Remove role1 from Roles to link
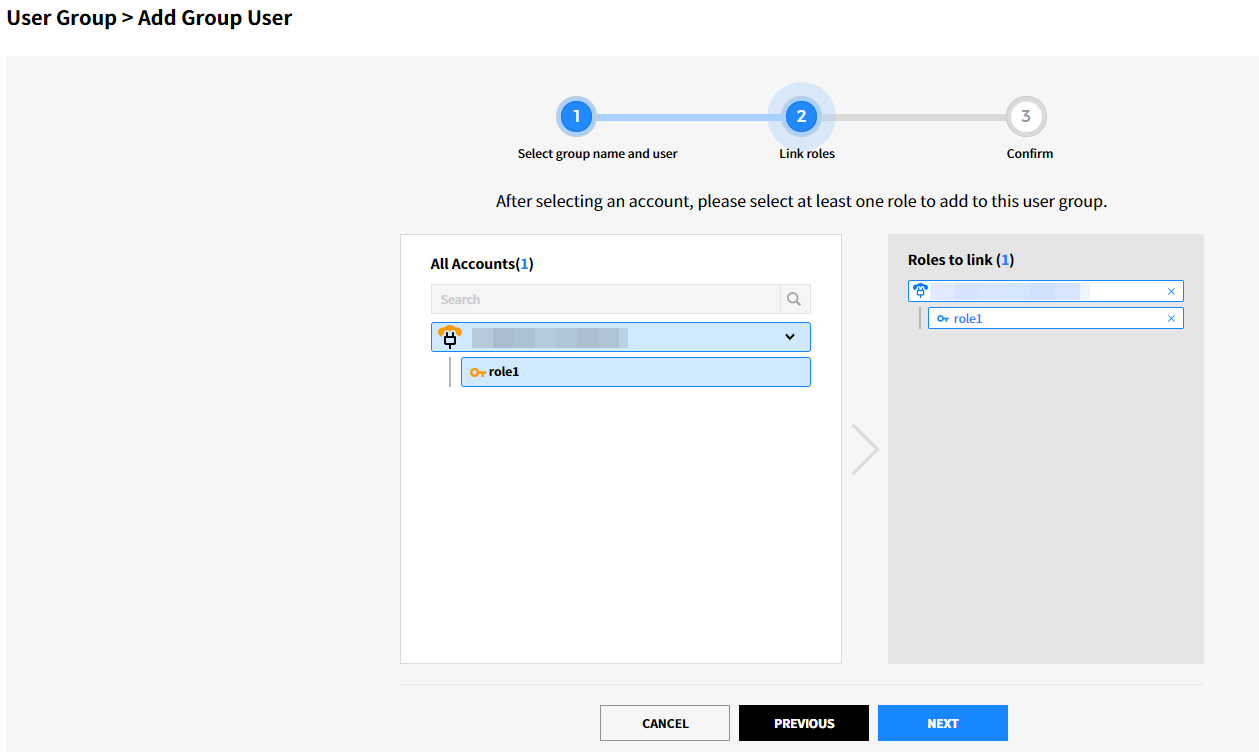The width and height of the screenshot is (1259, 752). click(x=1171, y=318)
